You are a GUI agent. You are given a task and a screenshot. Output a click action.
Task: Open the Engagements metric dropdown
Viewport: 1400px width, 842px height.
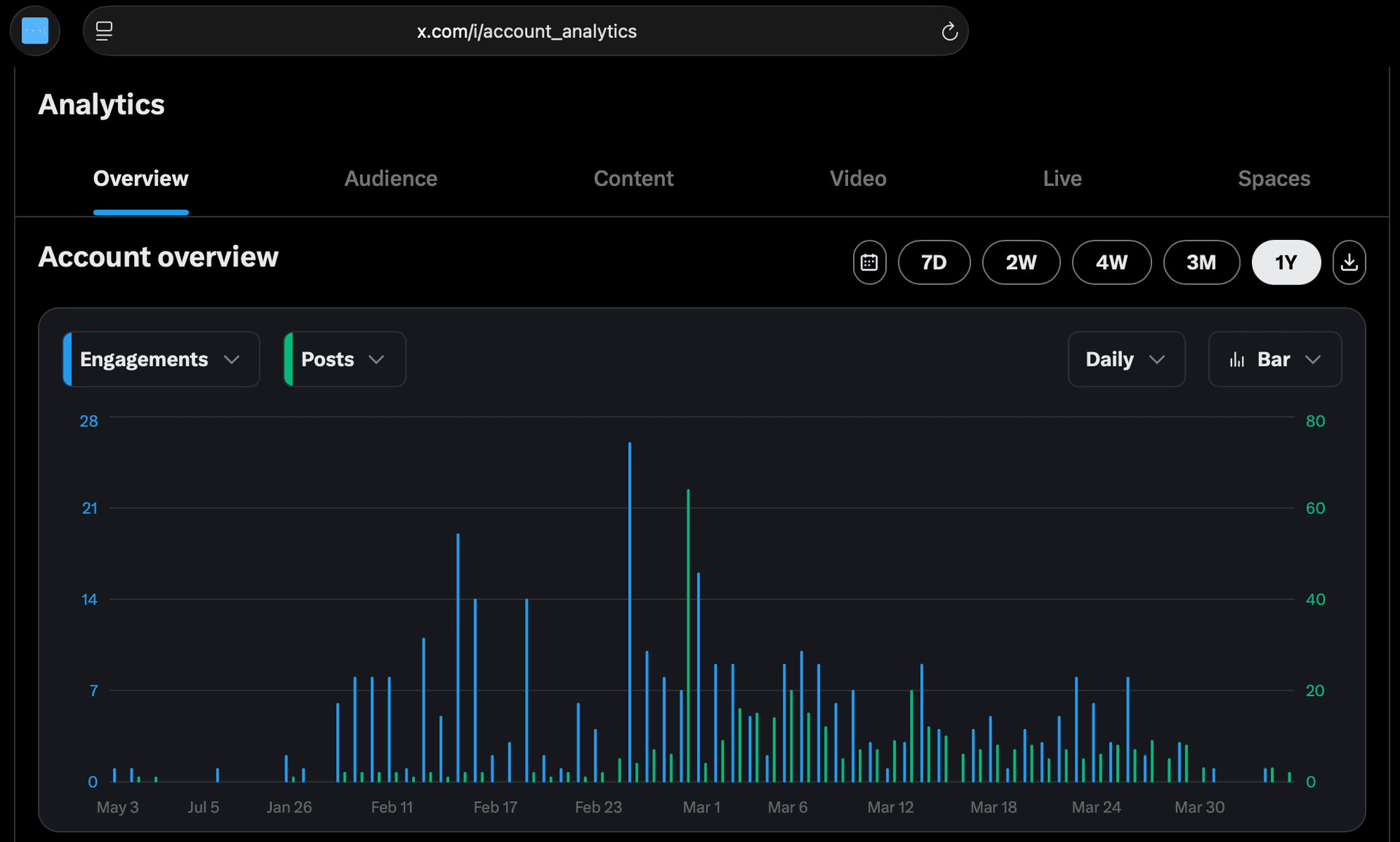pos(160,359)
